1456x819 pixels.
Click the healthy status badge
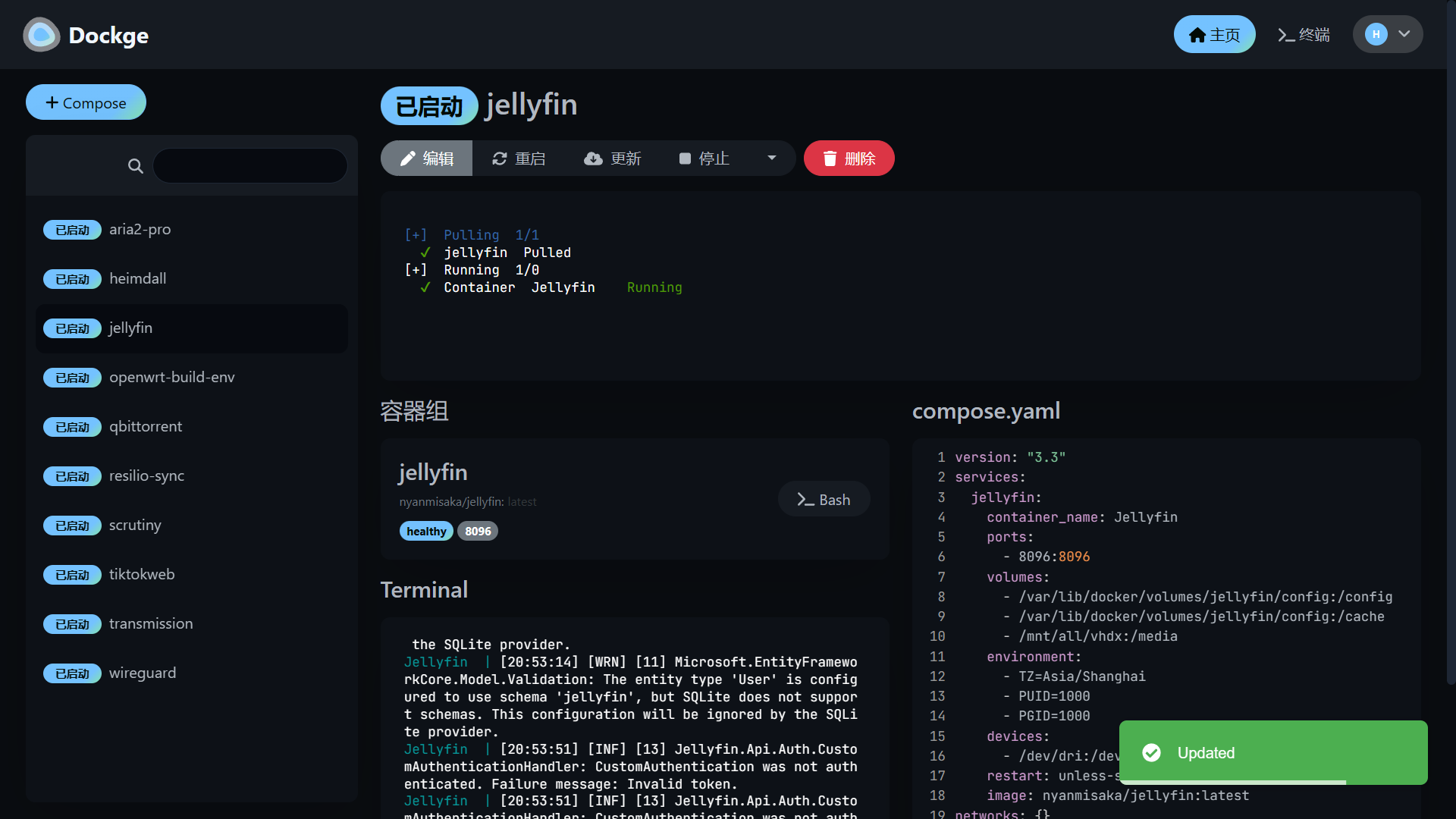(x=426, y=532)
